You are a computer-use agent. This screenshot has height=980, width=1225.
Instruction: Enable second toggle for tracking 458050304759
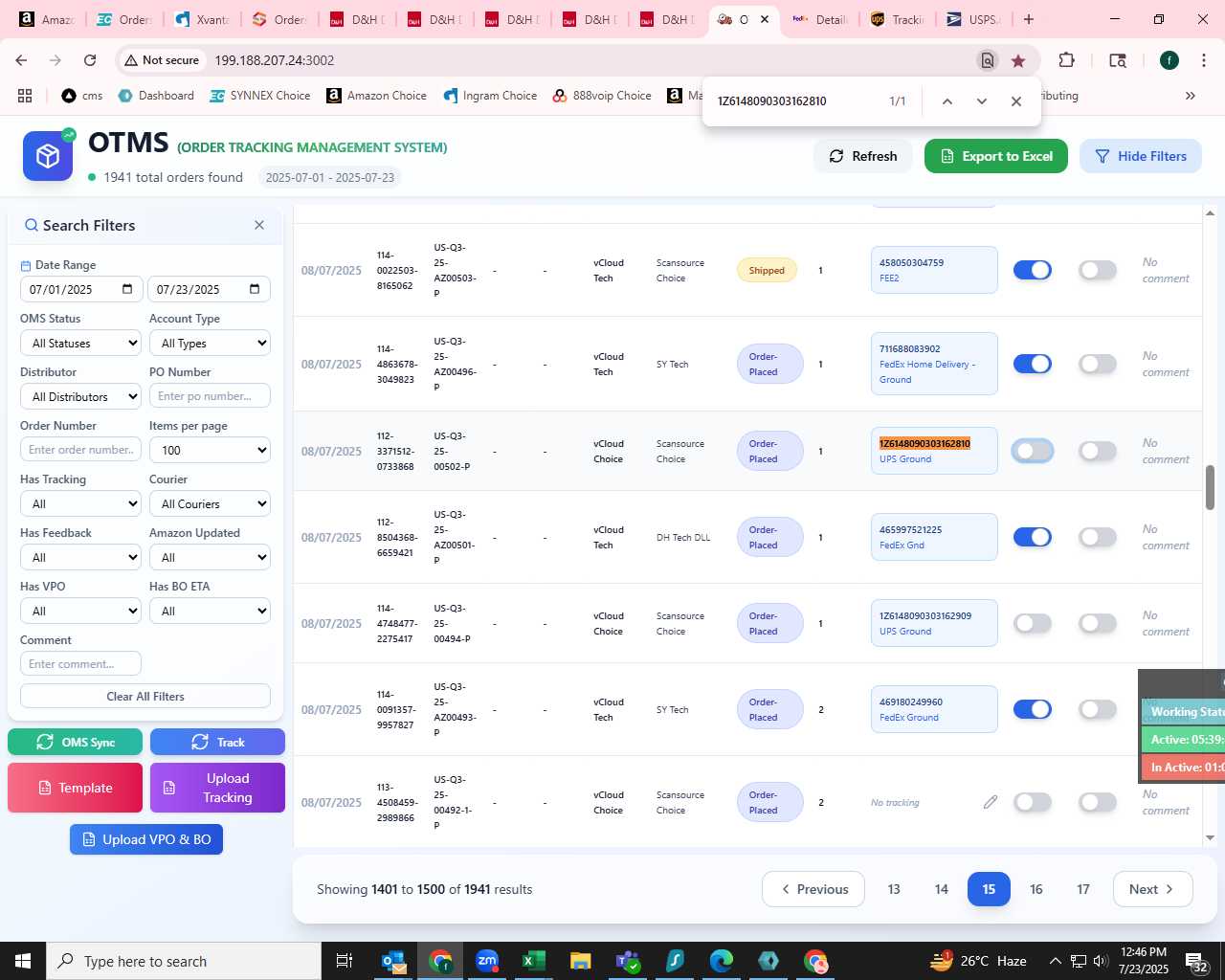click(1098, 270)
